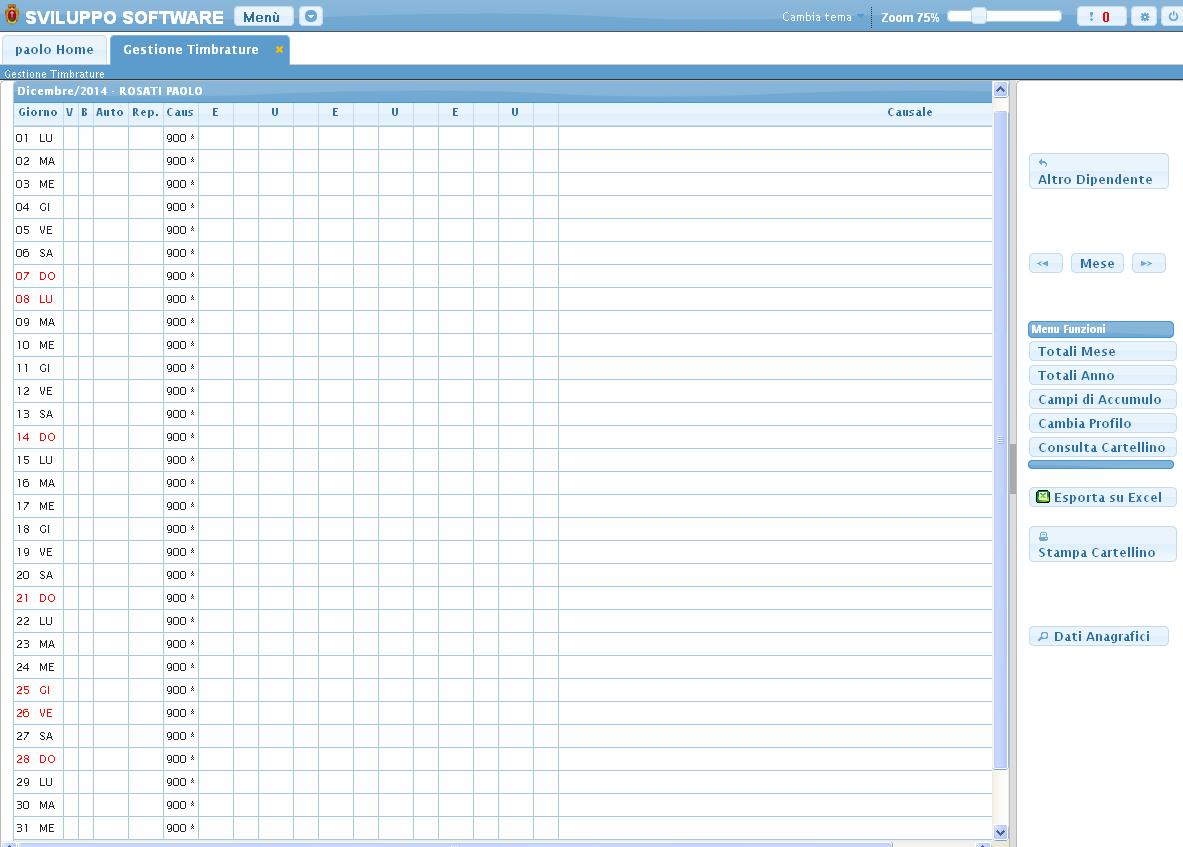Open Totali Mese function
The height and width of the screenshot is (847, 1183).
coord(1101,351)
